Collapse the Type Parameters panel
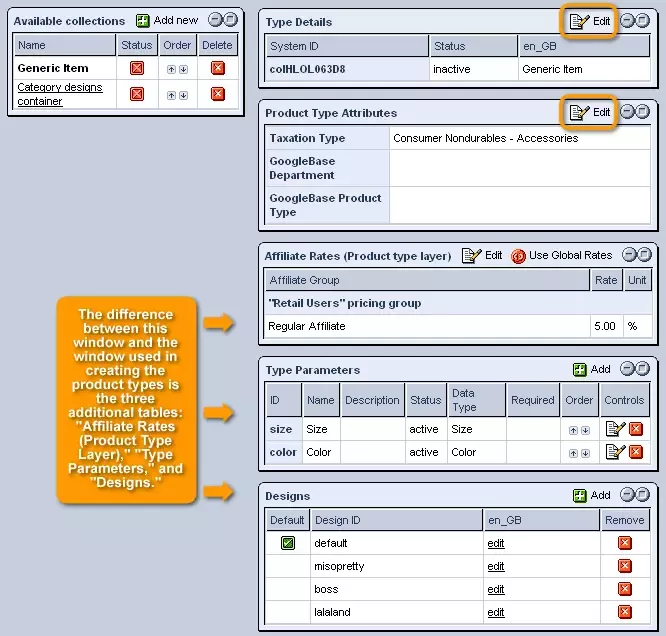Image resolution: width=666 pixels, height=636 pixels. tap(627, 368)
